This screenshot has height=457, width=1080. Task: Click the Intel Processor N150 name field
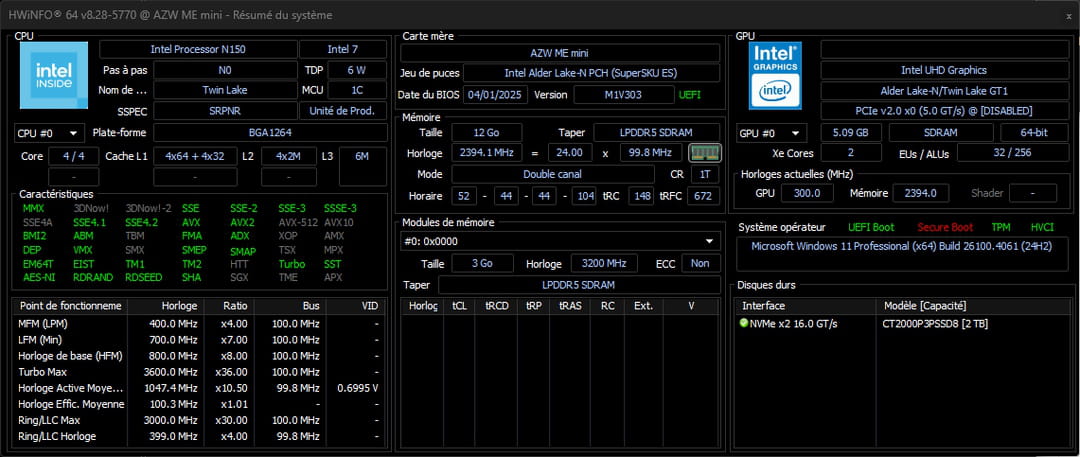(x=198, y=50)
